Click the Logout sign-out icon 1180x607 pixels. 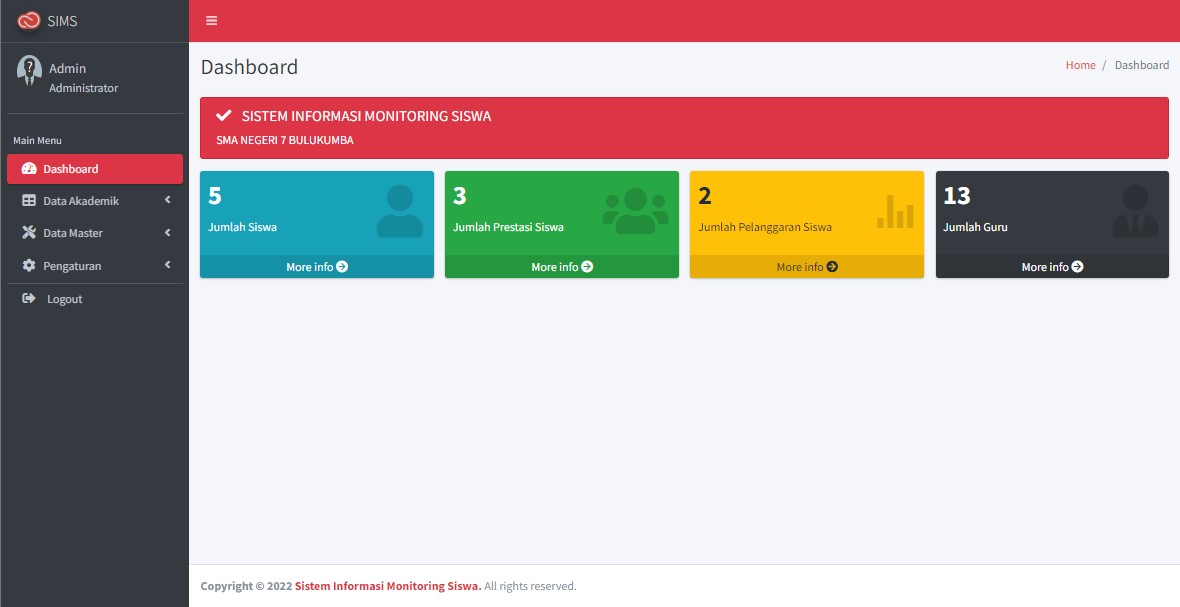coord(30,298)
